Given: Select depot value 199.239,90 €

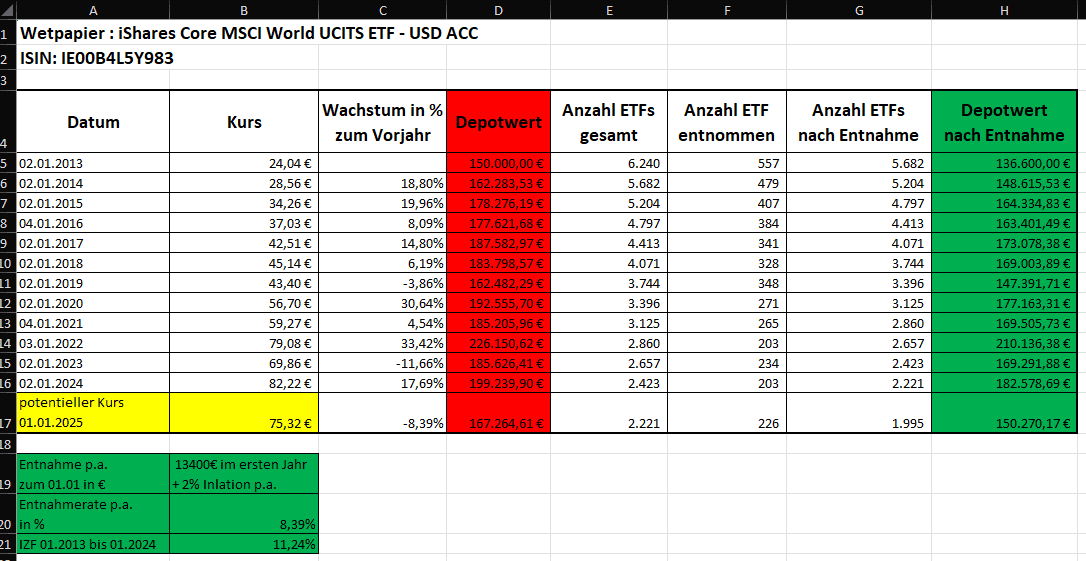Looking at the screenshot, I should [x=499, y=384].
